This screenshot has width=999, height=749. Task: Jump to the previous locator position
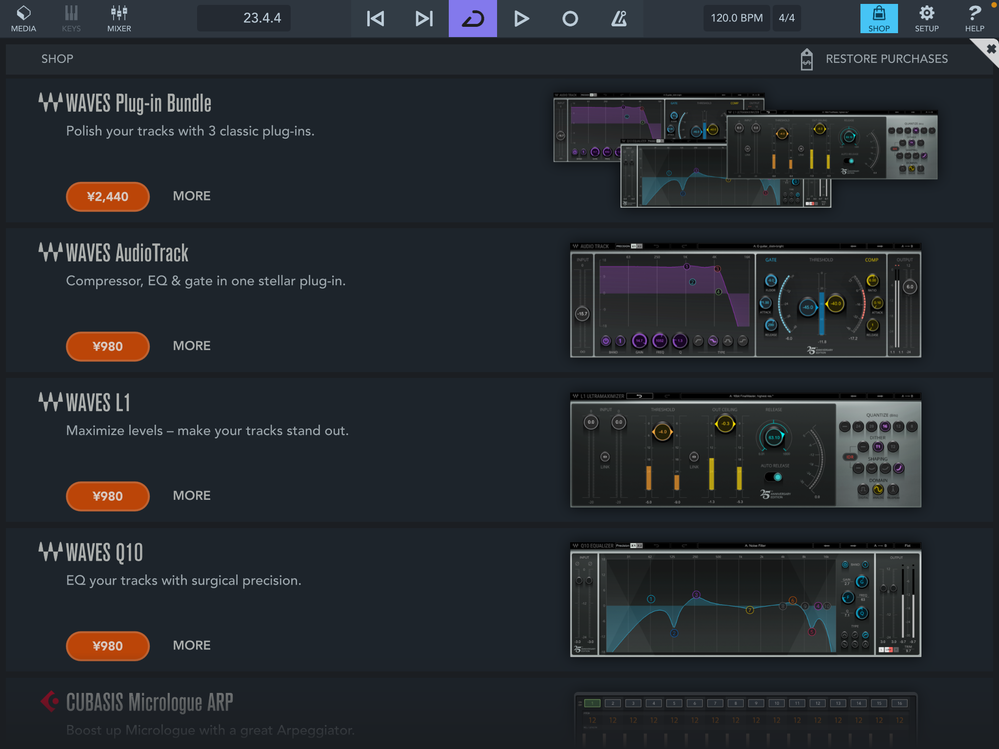click(x=376, y=18)
